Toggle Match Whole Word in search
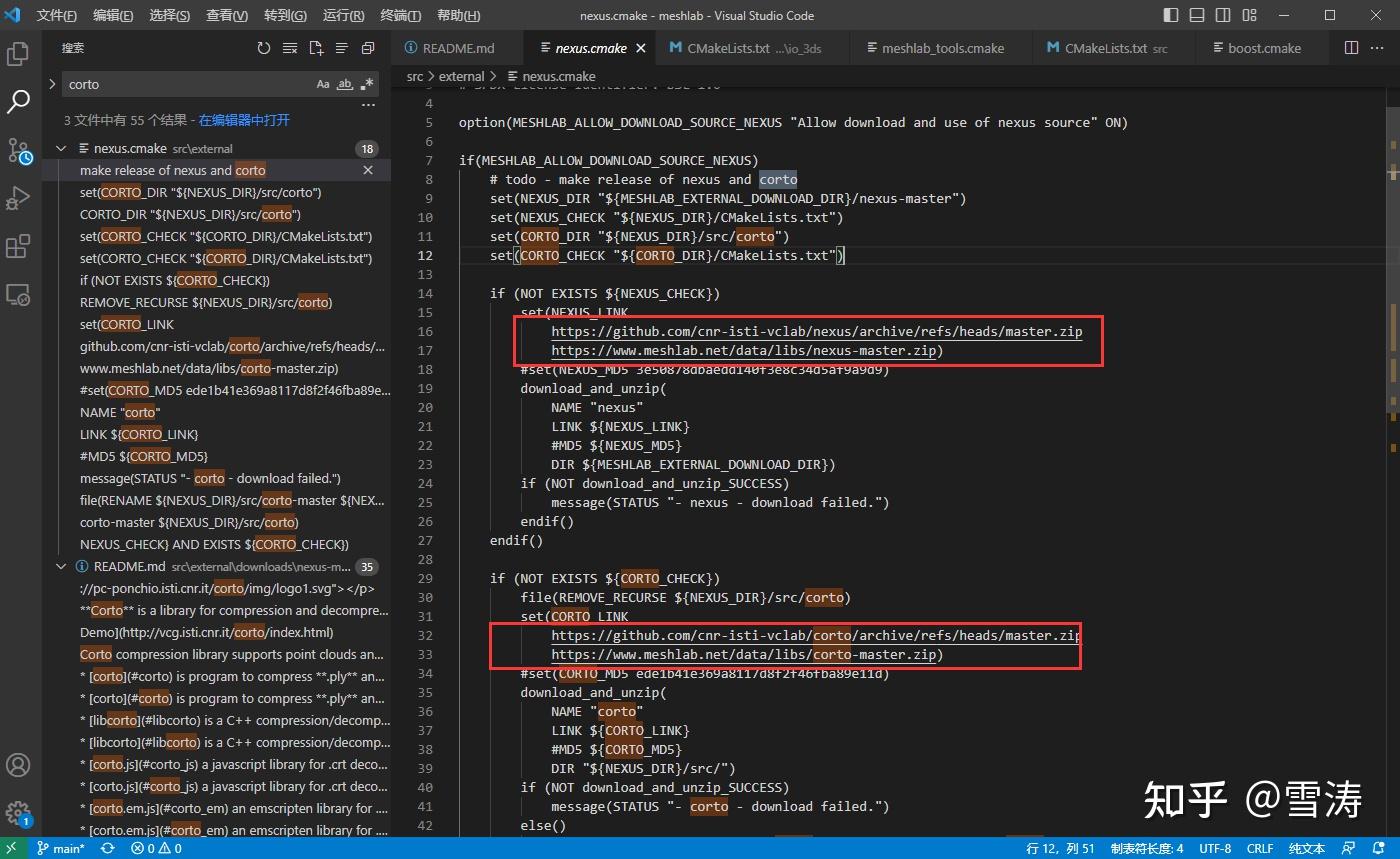Screen dimensions: 1400x859 (345, 84)
